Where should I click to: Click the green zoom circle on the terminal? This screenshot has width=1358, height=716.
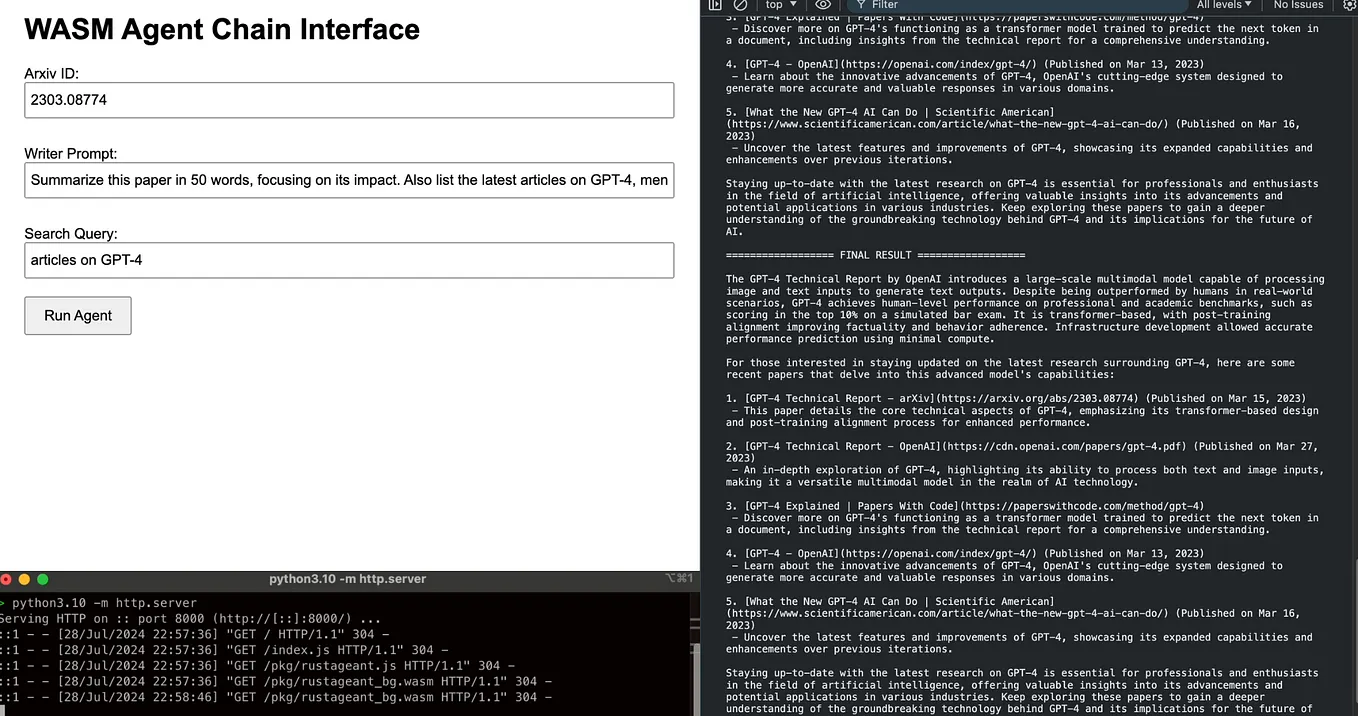(x=41, y=578)
